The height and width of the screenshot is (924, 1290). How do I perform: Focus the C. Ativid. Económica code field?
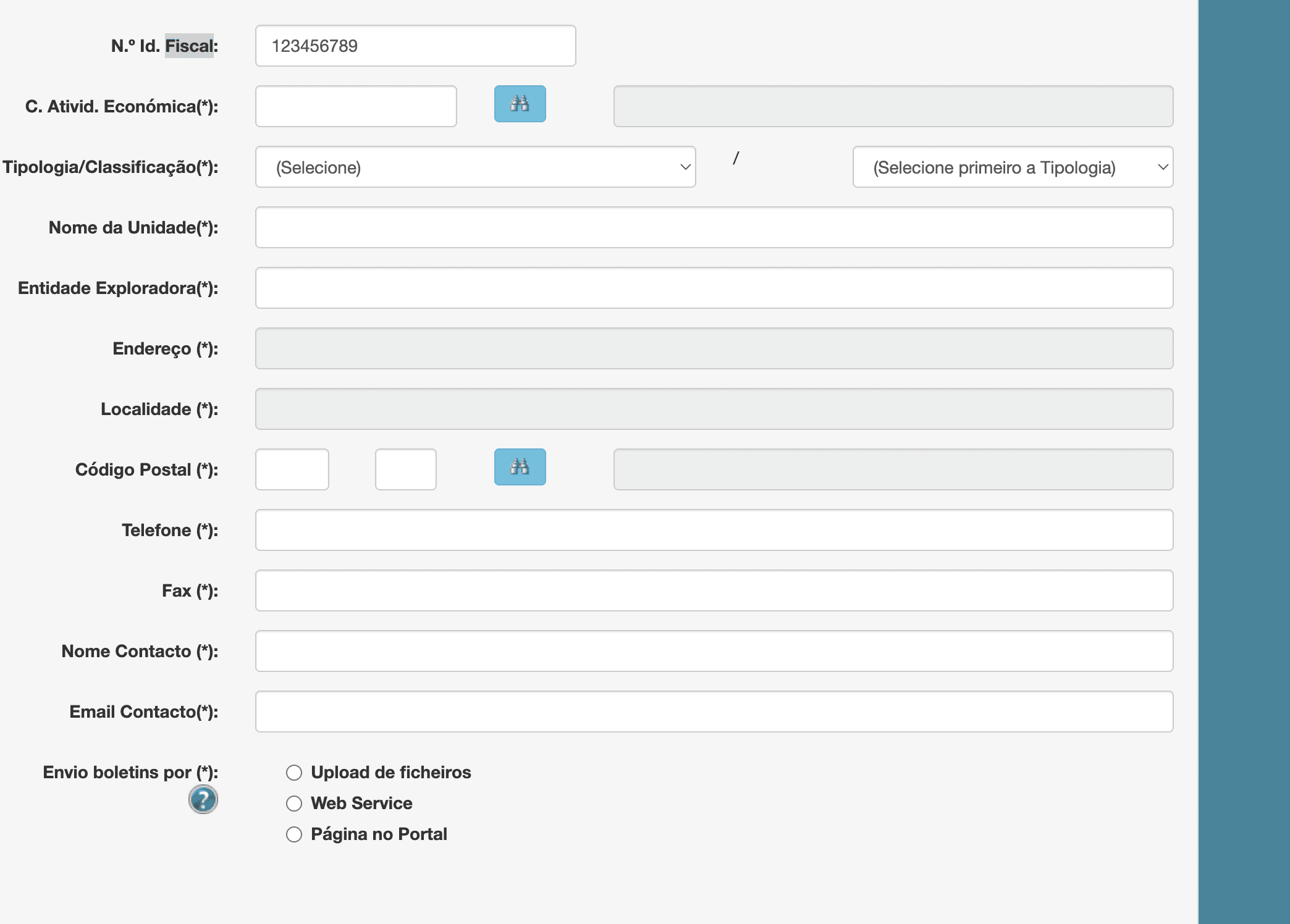tap(356, 106)
